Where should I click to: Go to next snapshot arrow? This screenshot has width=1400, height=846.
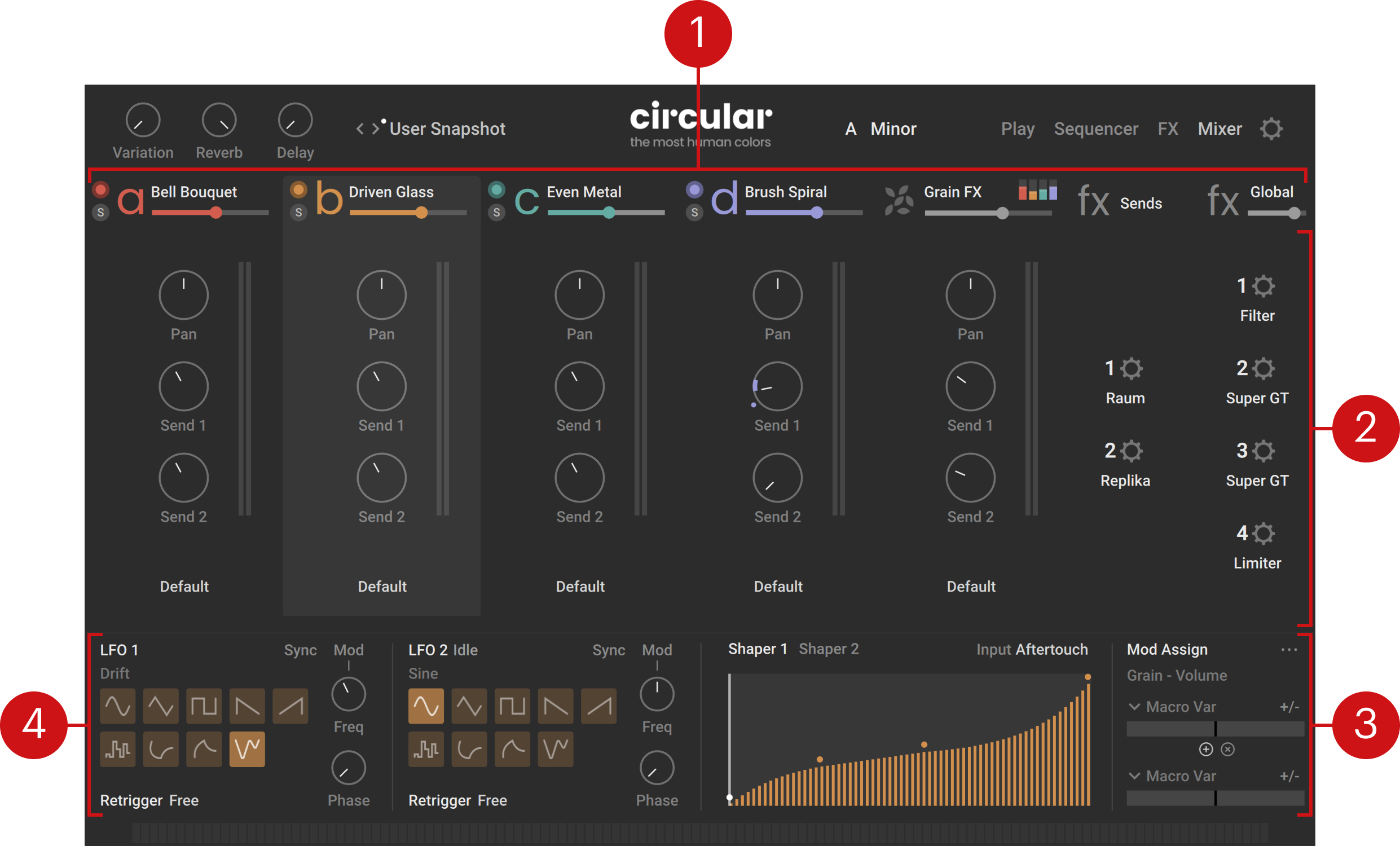pos(376,129)
